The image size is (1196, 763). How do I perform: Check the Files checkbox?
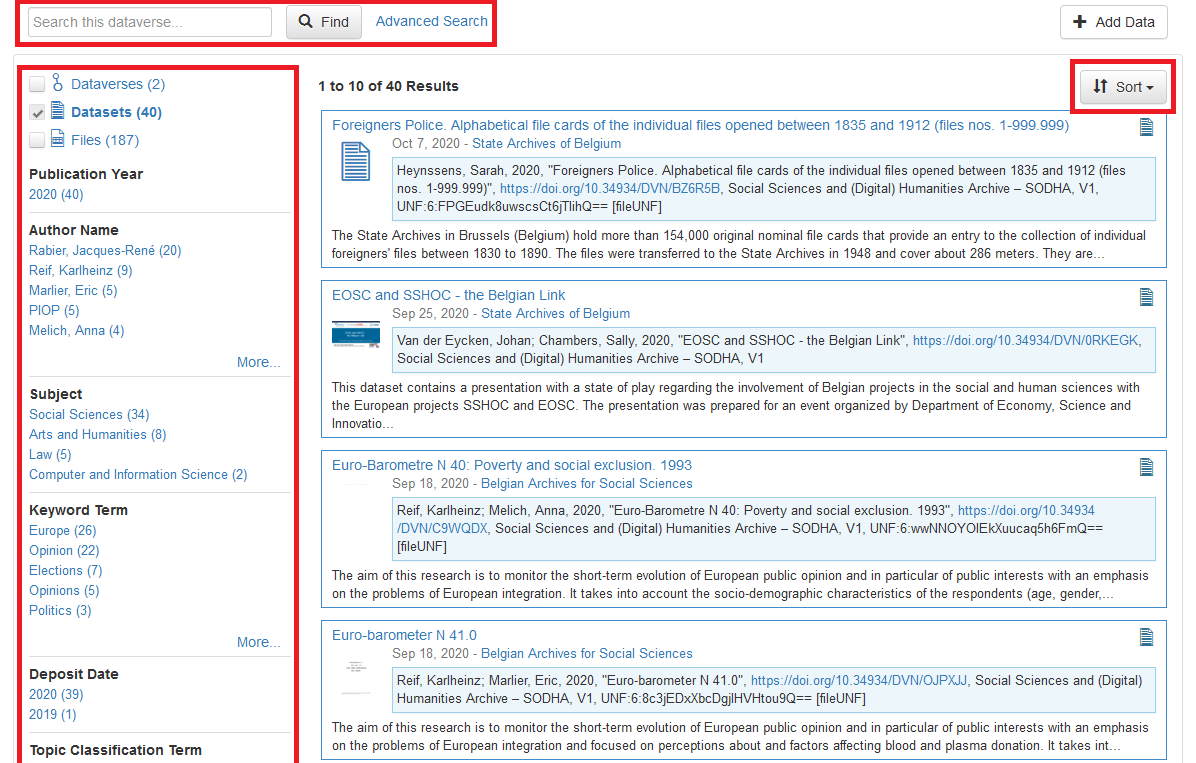37,140
